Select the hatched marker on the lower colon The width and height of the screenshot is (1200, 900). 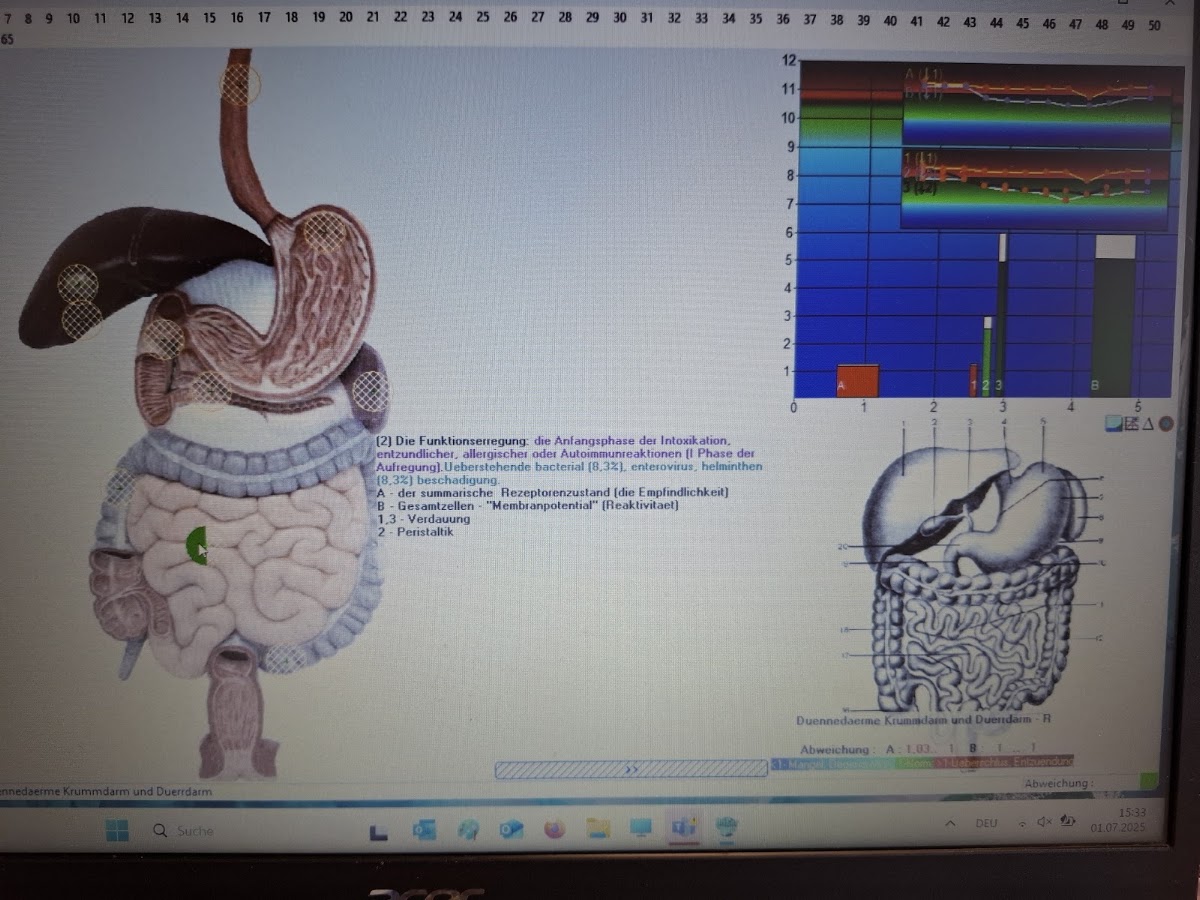point(286,659)
